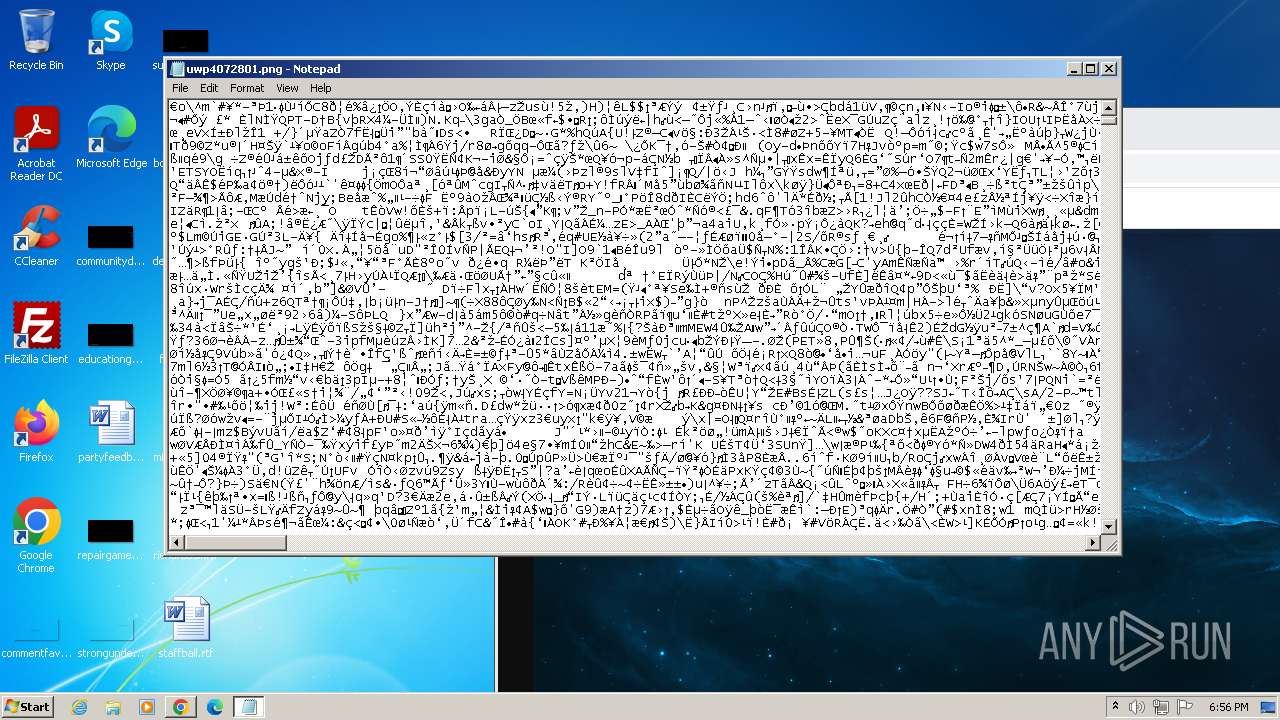
Task: Click the Notepad taskbar button
Action: coord(249,707)
